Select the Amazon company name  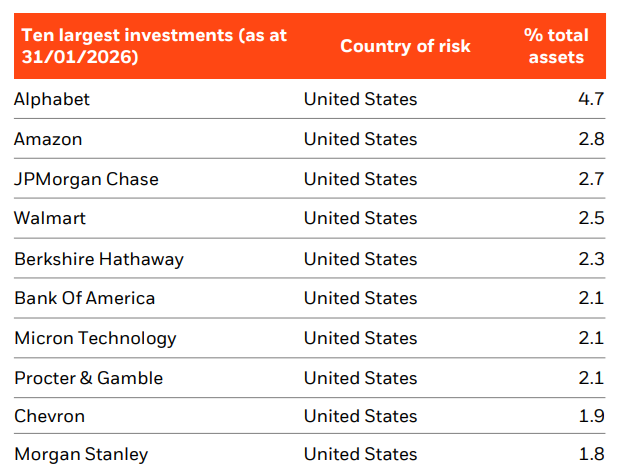click(x=48, y=139)
